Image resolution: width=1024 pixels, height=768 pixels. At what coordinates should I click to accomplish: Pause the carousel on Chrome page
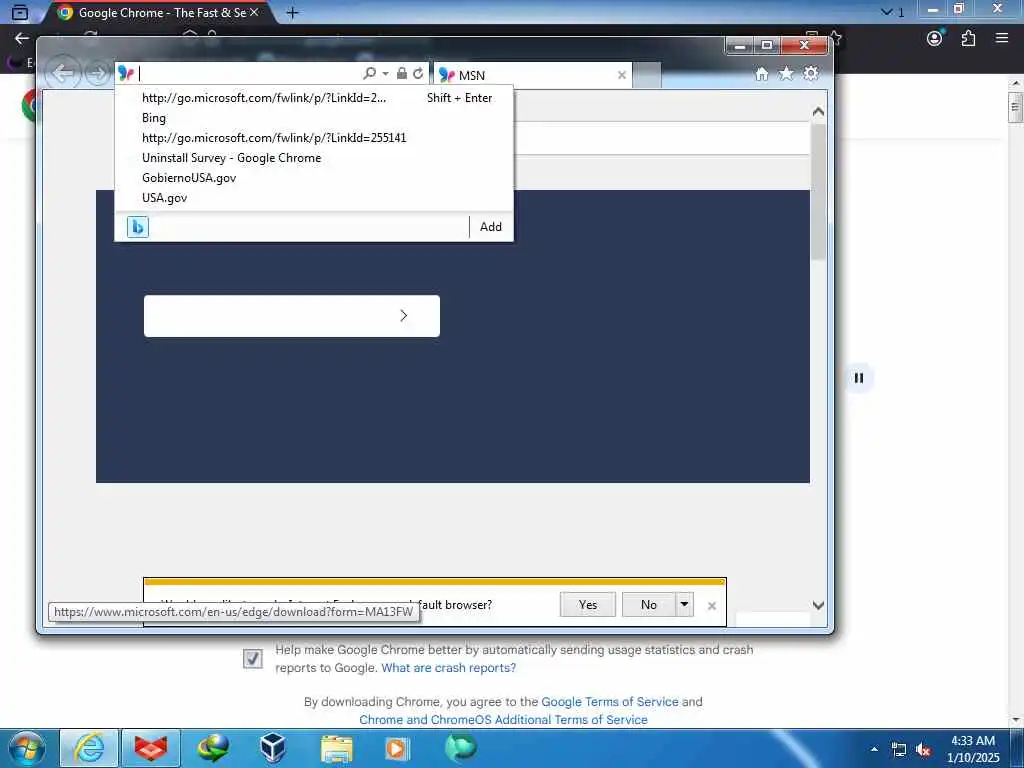click(859, 378)
